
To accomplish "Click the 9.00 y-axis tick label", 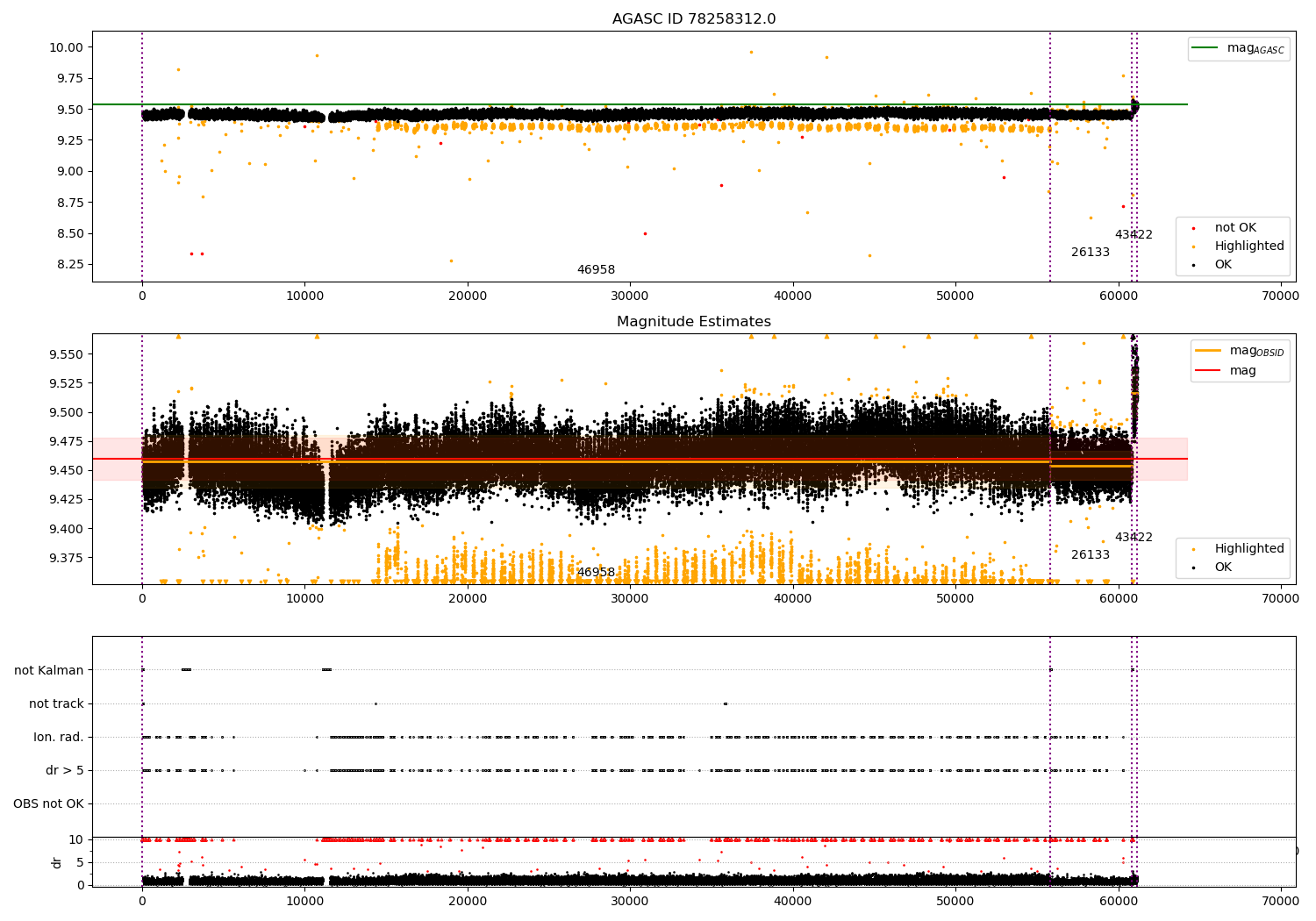I will 70,171.
